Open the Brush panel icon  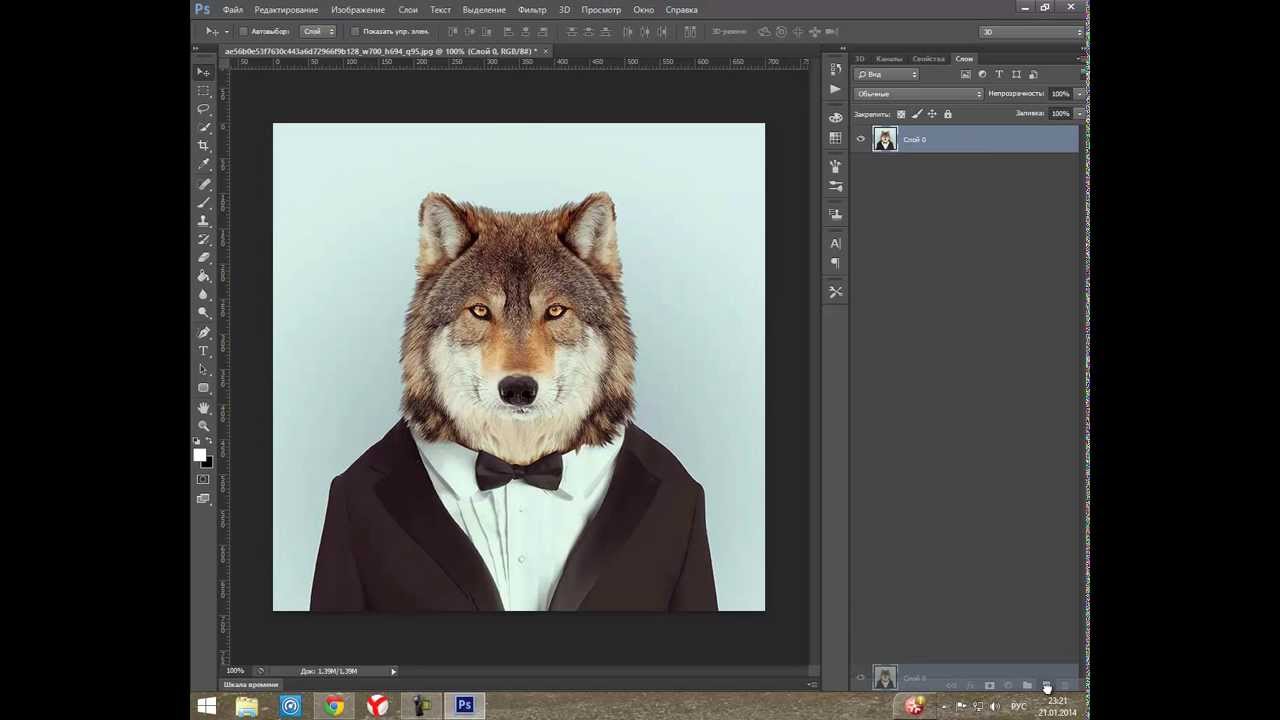835,166
